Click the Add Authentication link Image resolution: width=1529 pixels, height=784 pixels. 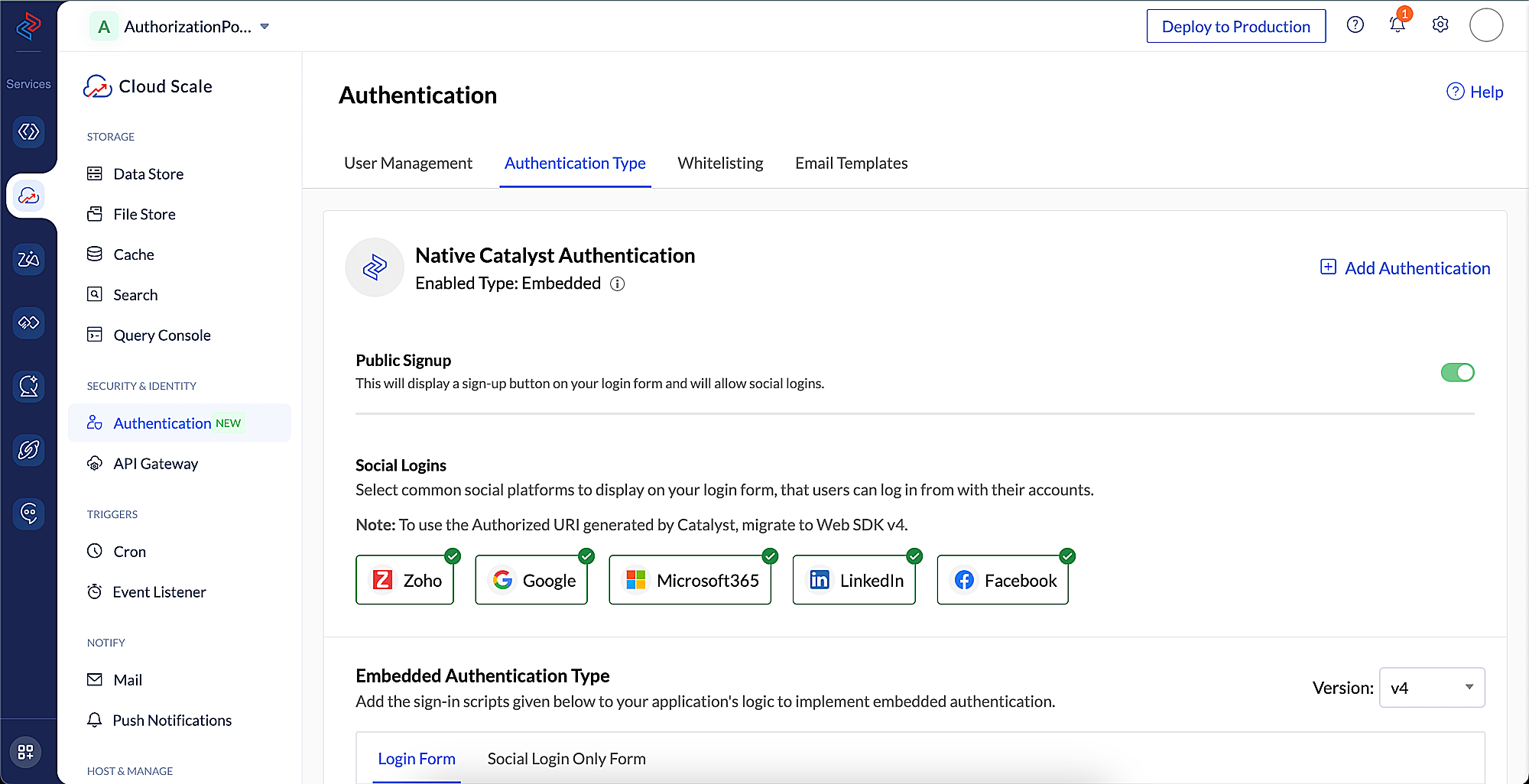coord(1405,268)
